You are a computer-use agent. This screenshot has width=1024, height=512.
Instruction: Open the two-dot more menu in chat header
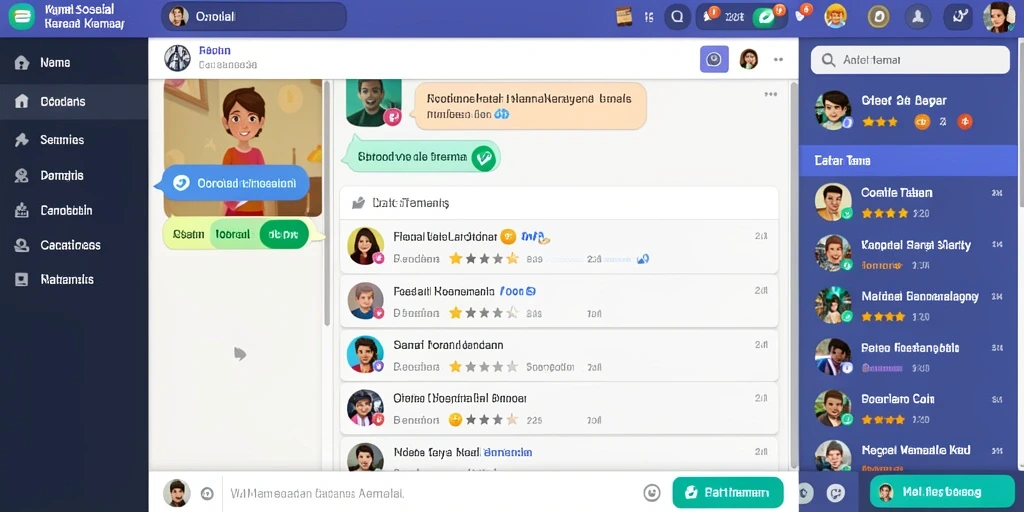[x=778, y=59]
